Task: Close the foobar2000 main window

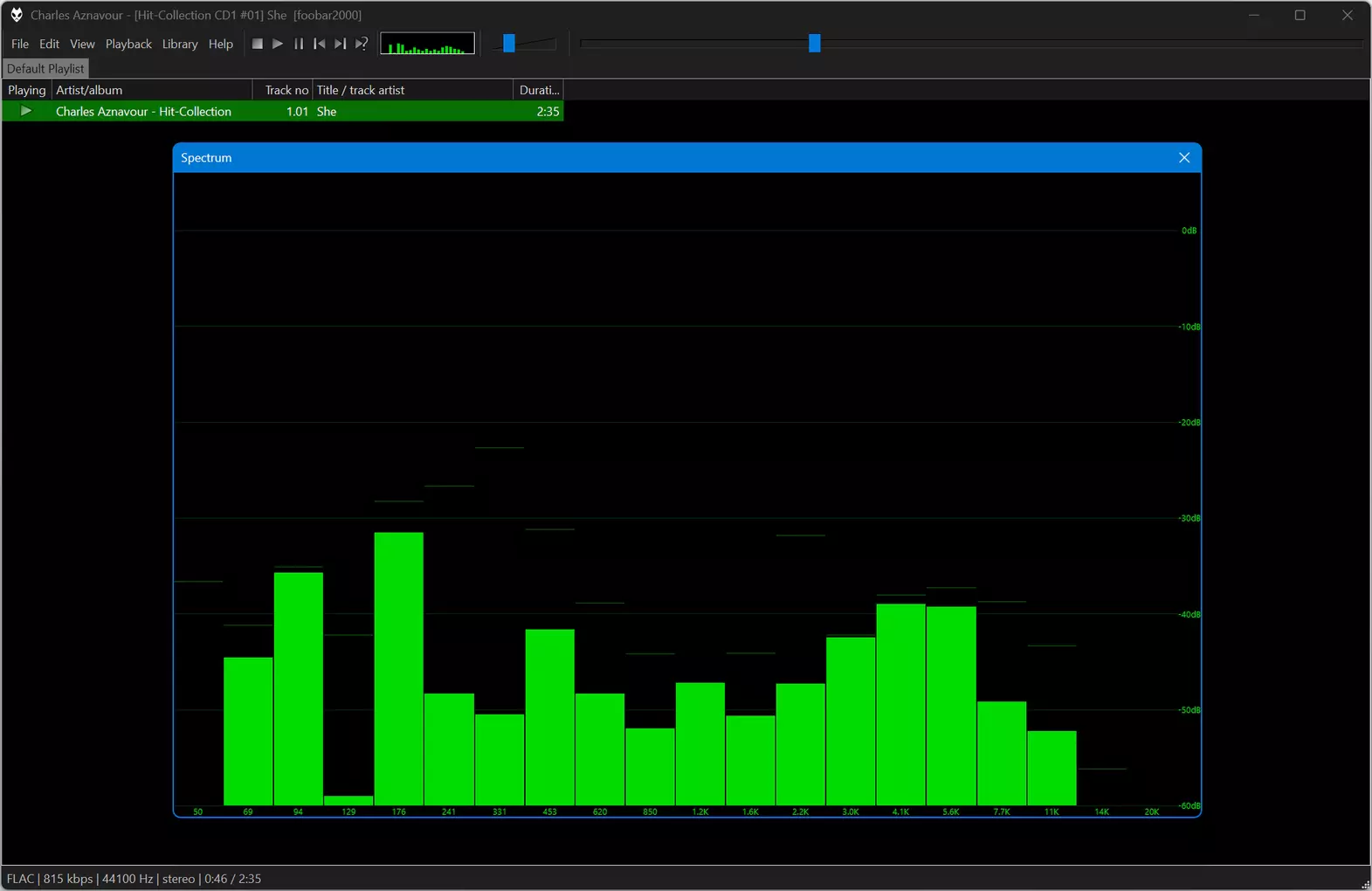Action: pos(1347,15)
